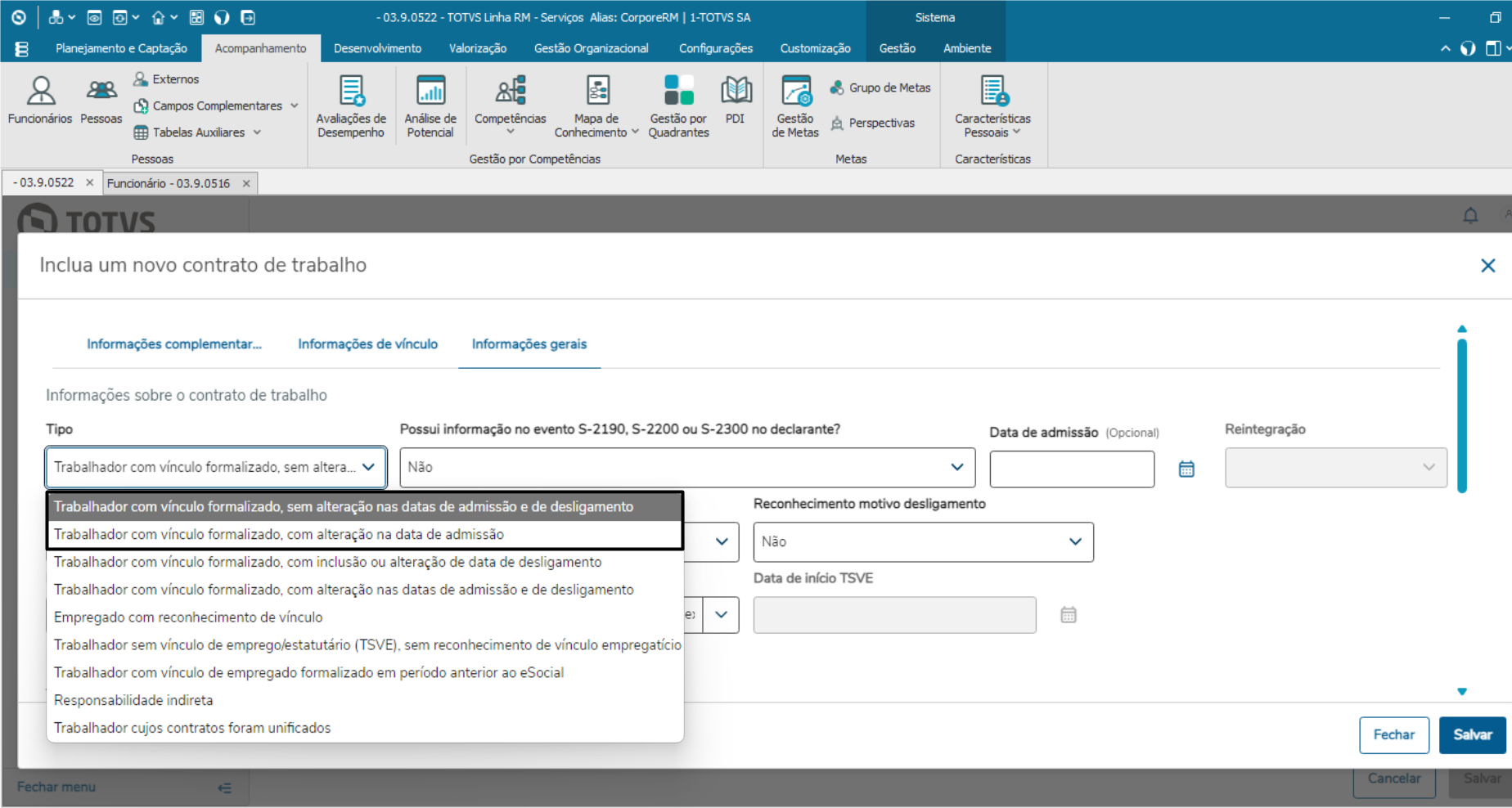Viewport: 1512px width, 808px height.
Task: Open Mapa de Conhecimento
Action: click(596, 105)
